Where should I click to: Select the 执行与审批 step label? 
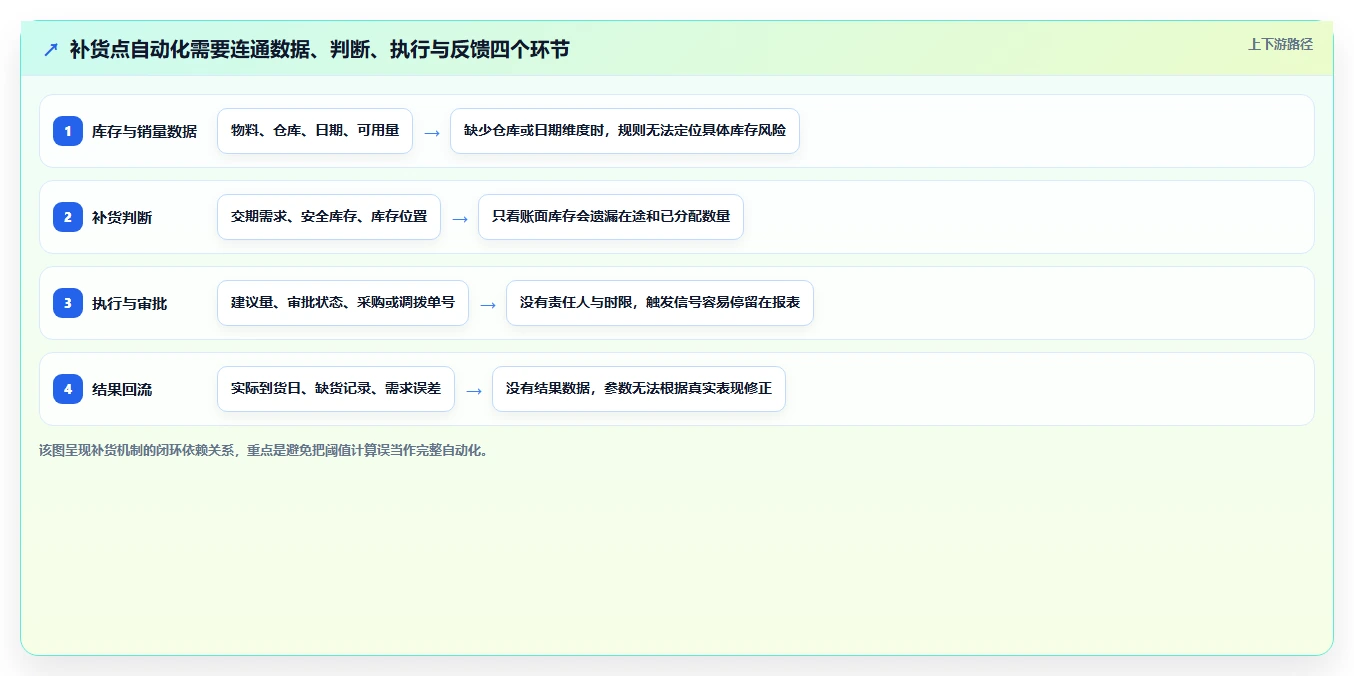pyautogui.click(x=129, y=303)
